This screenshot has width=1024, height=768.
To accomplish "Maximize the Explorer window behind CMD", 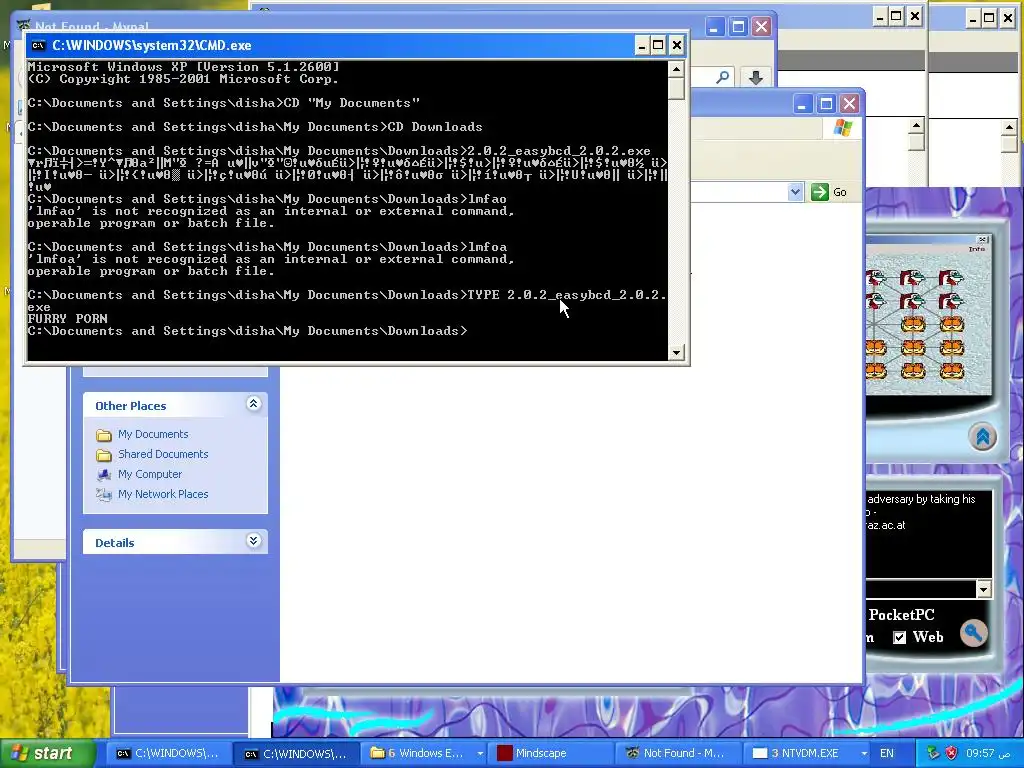I will [x=826, y=104].
